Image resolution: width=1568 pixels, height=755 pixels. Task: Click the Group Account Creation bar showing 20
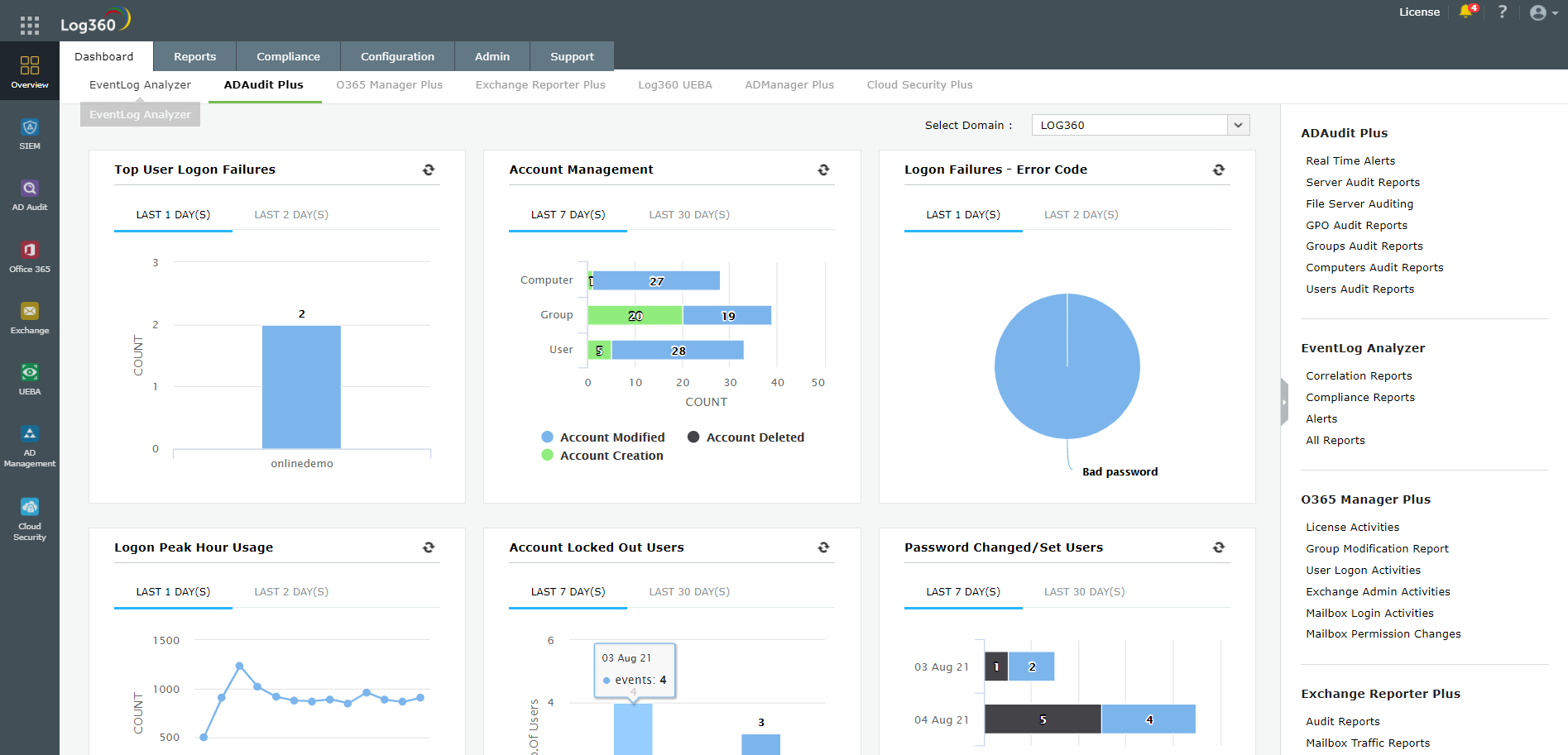coord(635,315)
